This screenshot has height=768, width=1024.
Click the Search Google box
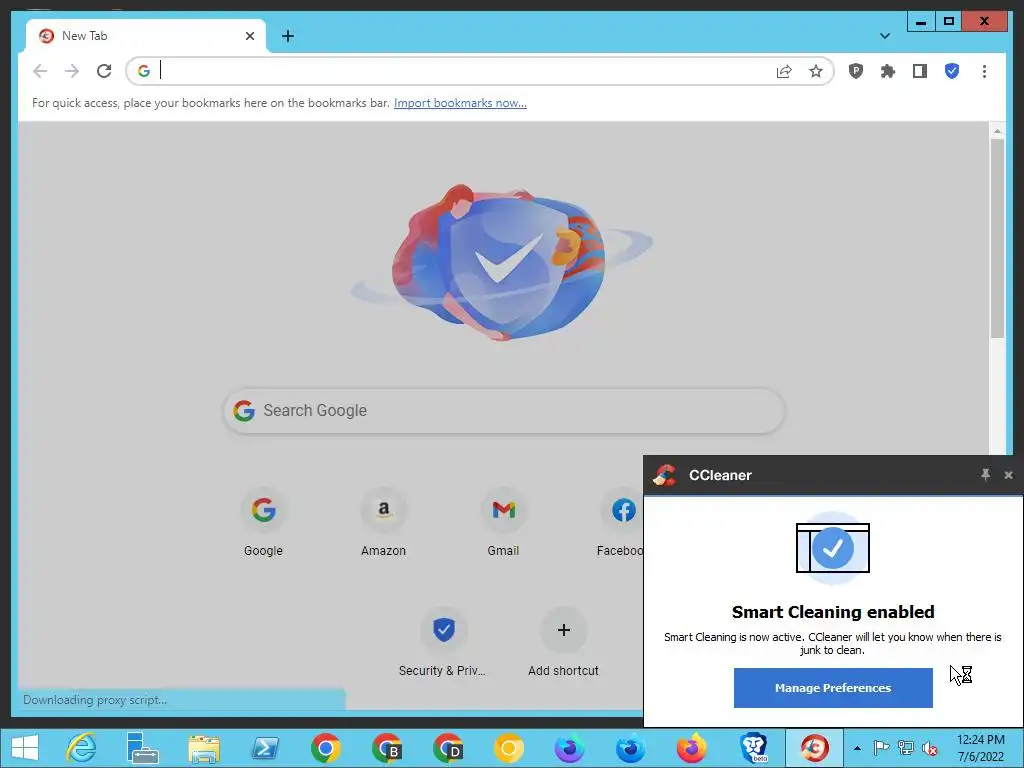click(504, 411)
